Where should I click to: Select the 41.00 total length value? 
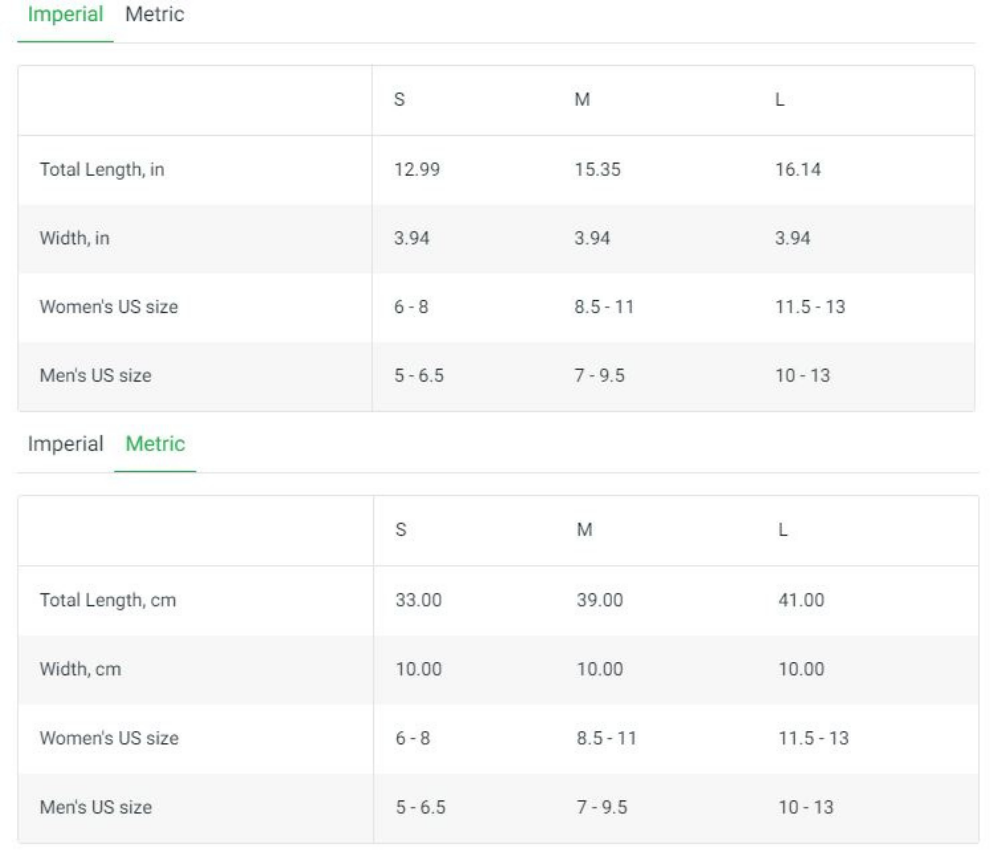[x=801, y=600]
